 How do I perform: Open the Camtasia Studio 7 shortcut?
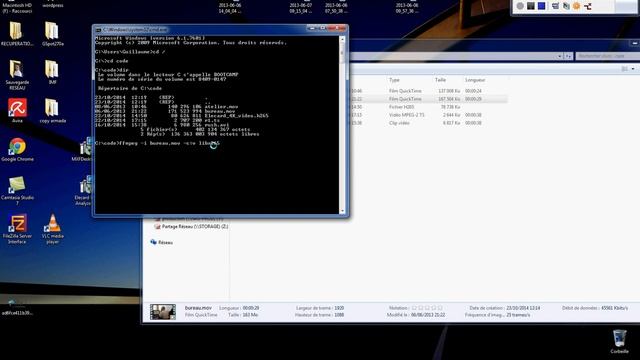coord(17,190)
